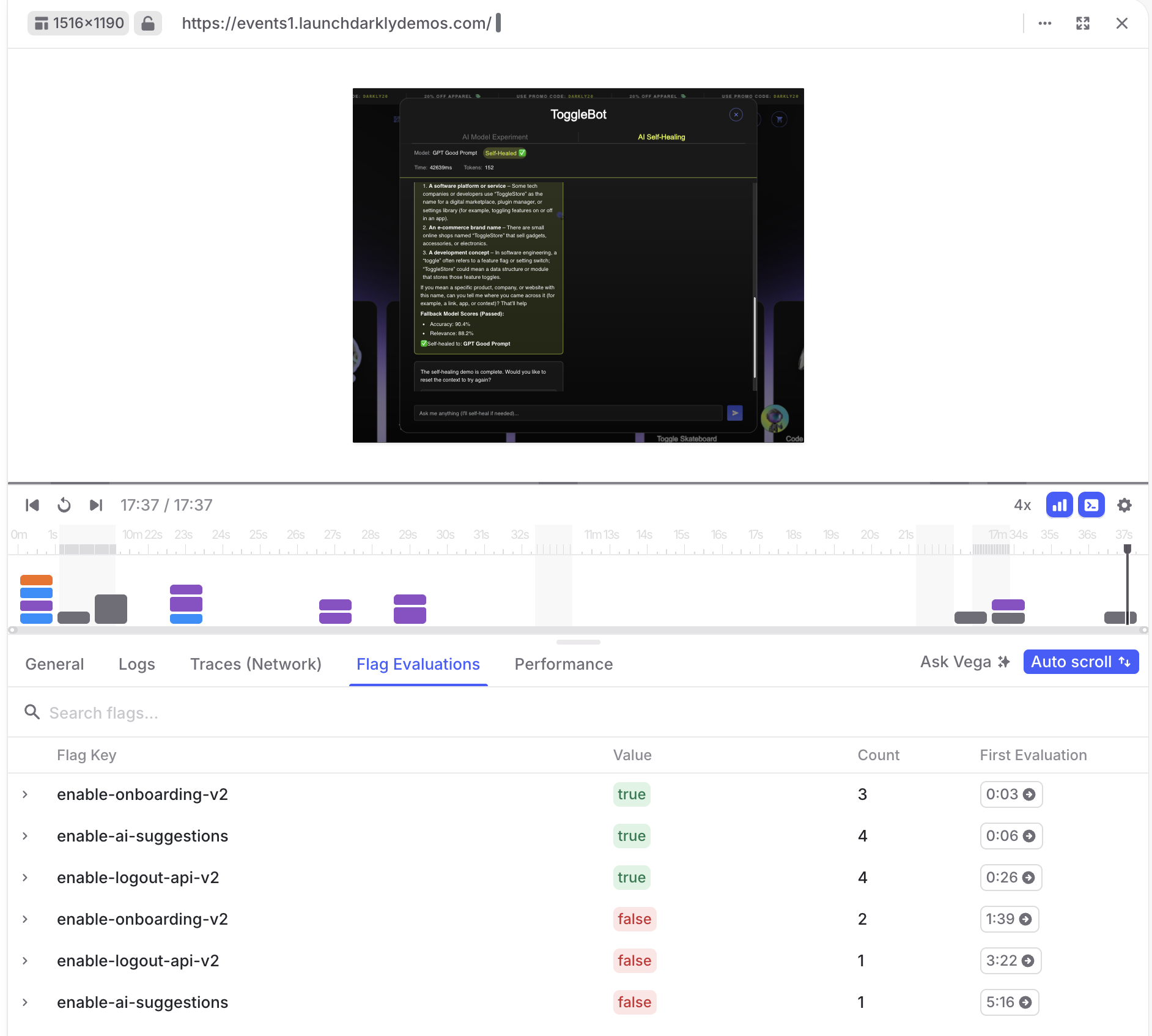The height and width of the screenshot is (1036, 1152).
Task: Toggle the Auto scroll button
Action: tap(1080, 662)
